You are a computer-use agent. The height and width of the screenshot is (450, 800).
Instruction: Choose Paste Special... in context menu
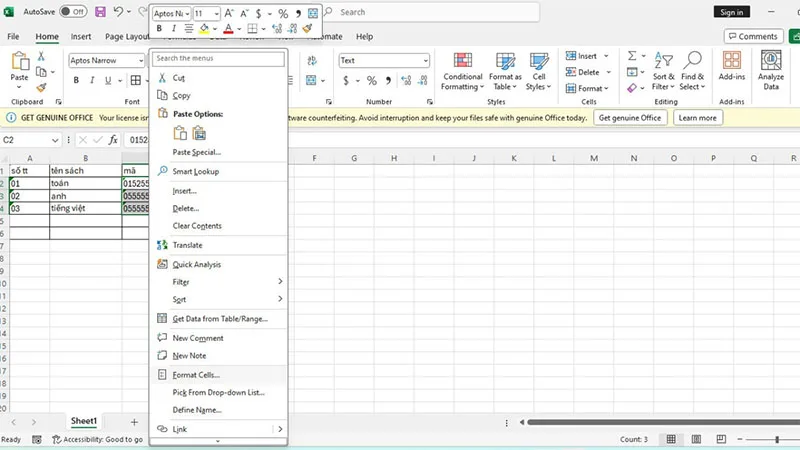(219, 152)
